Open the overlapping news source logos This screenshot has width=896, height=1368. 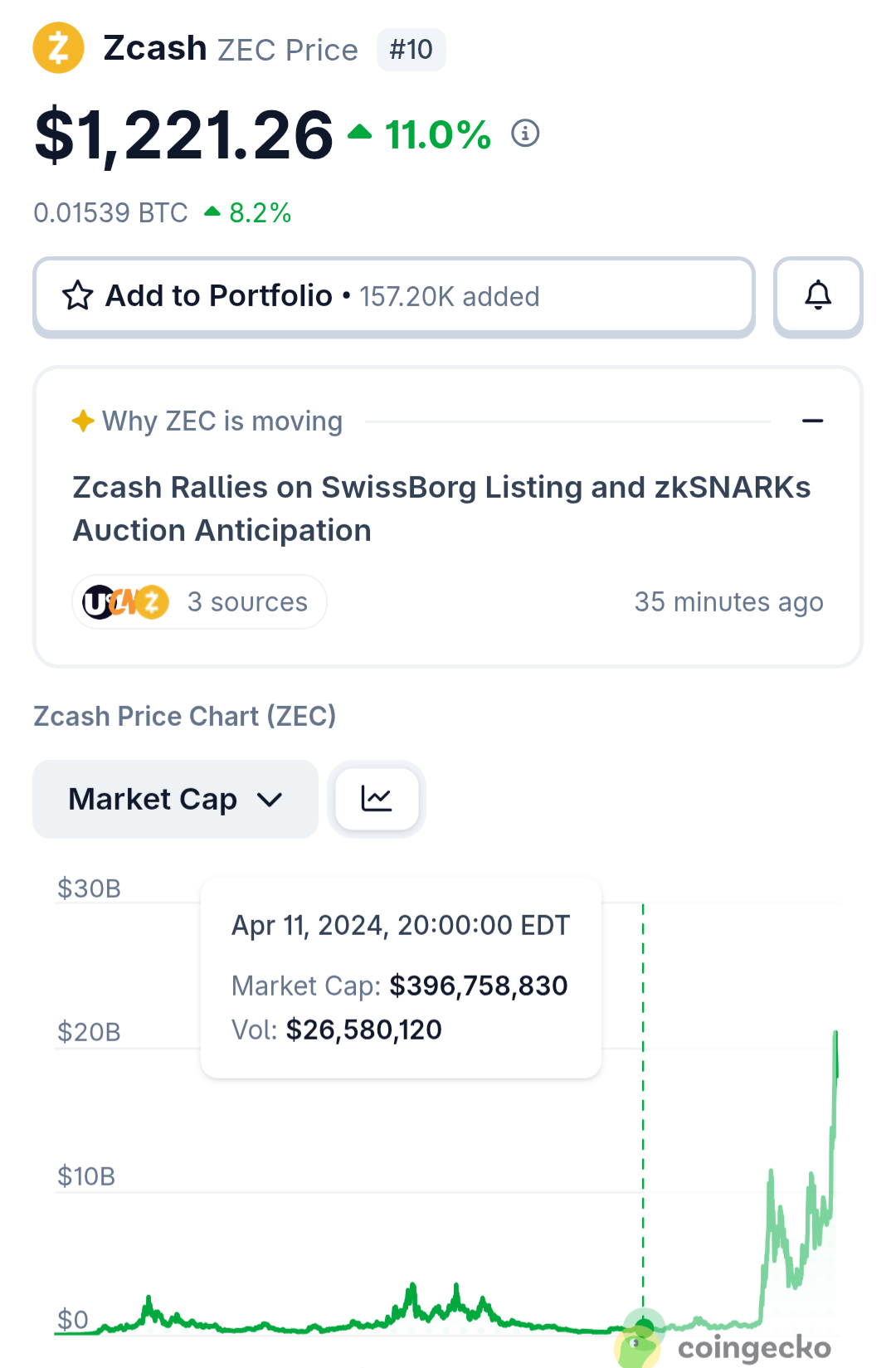[x=125, y=601]
